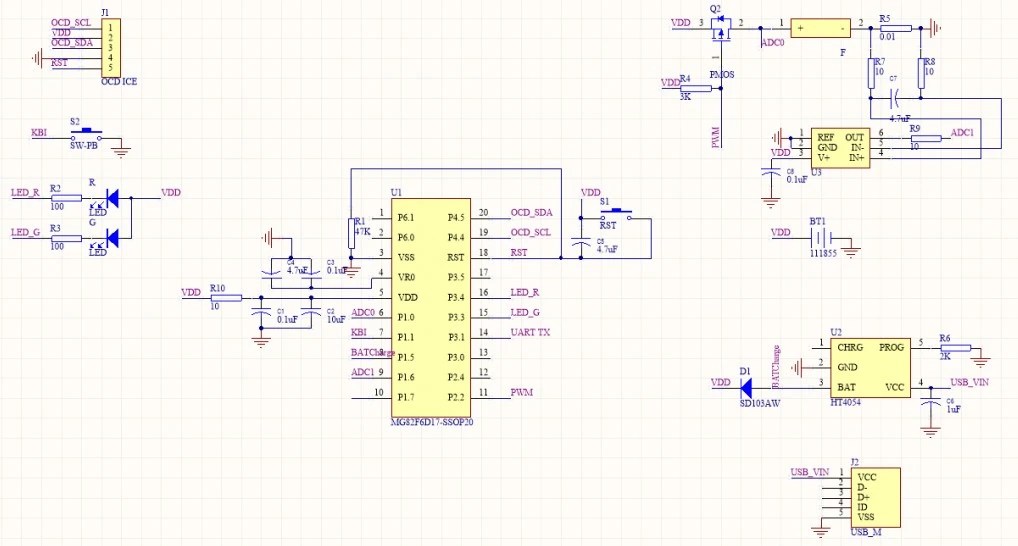Select the S2 SW-PB pushbutton symbol
The width and height of the screenshot is (1018, 546).
[86, 135]
